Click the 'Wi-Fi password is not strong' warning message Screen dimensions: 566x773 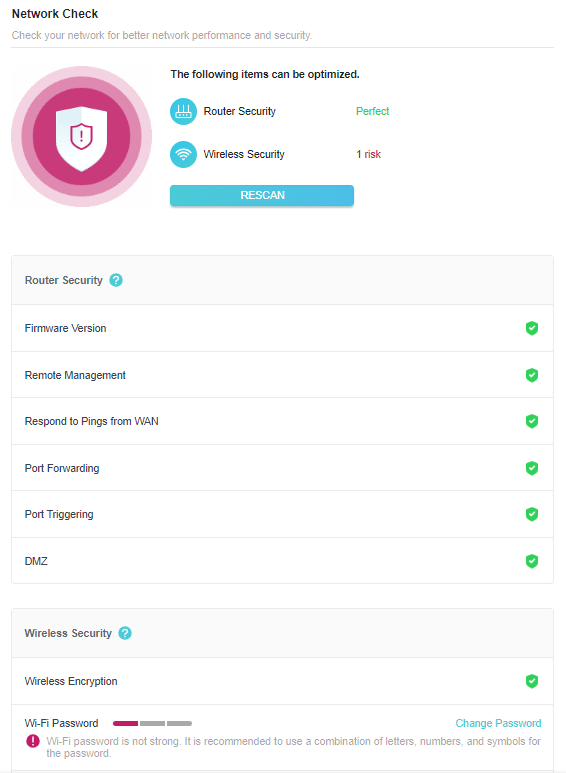pyautogui.click(x=293, y=747)
